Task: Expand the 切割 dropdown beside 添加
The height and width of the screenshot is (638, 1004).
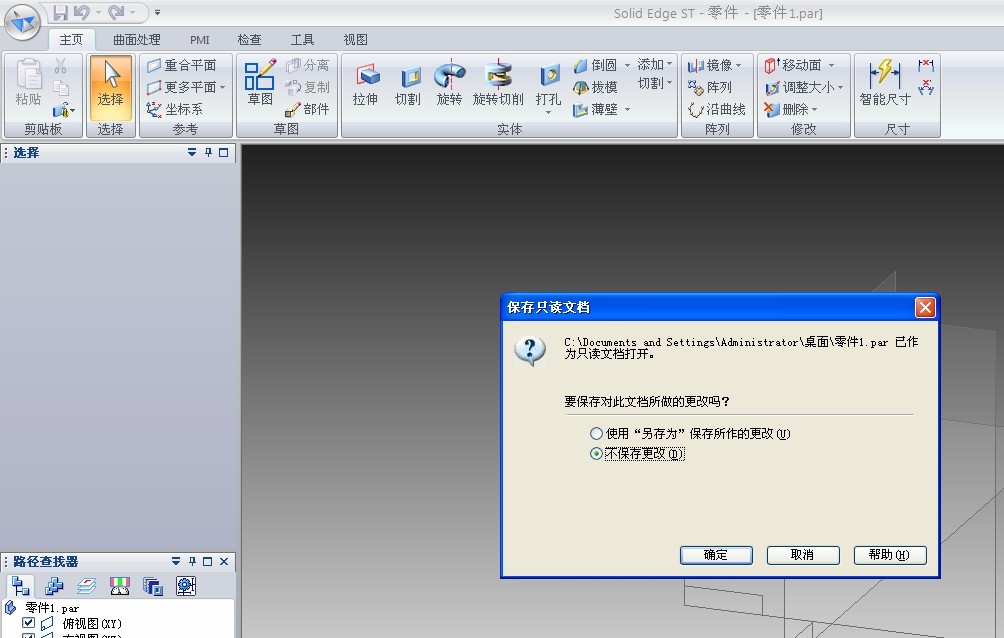Action: [x=654, y=83]
